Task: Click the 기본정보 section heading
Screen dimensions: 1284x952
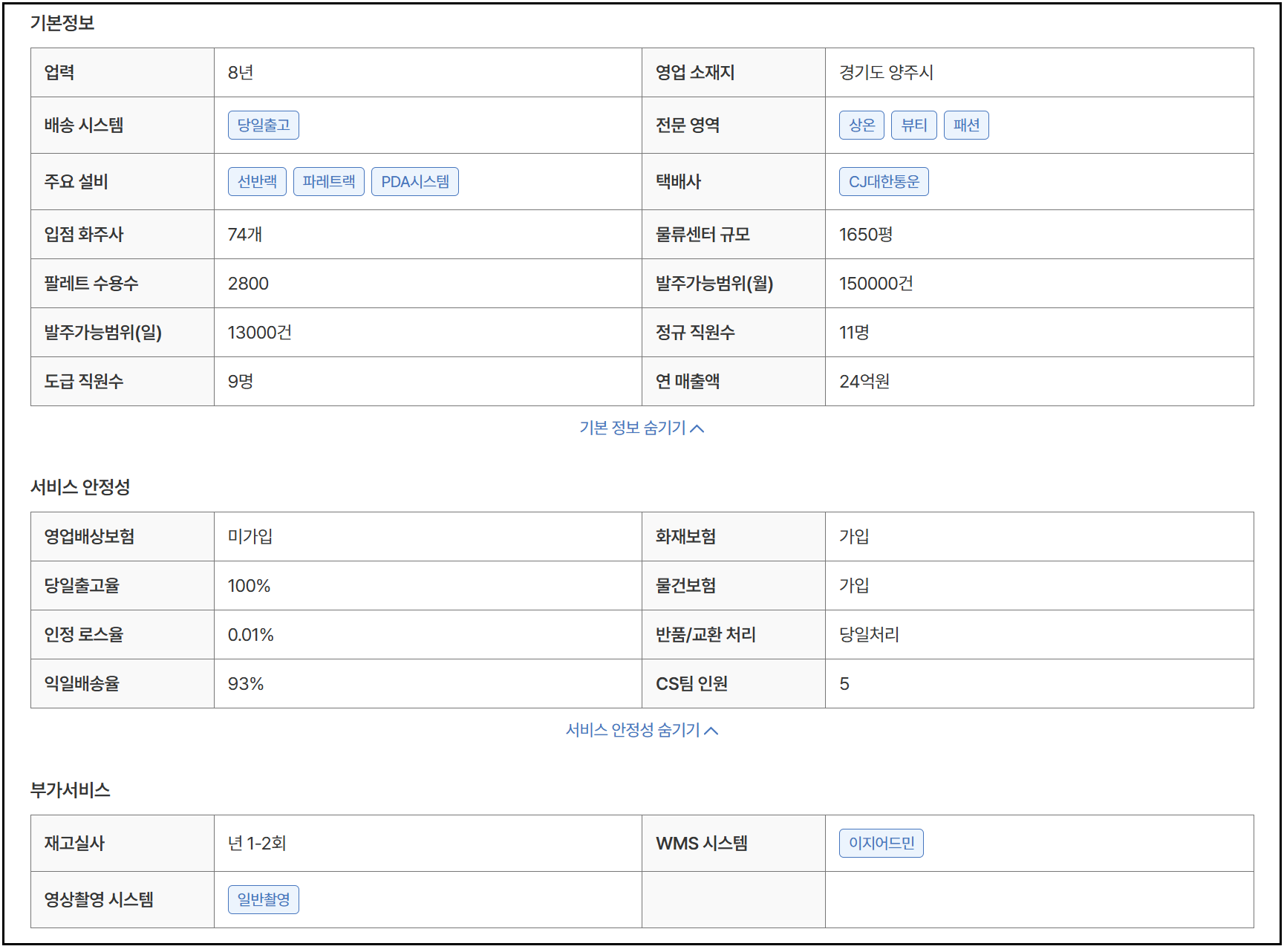Action: (62, 23)
